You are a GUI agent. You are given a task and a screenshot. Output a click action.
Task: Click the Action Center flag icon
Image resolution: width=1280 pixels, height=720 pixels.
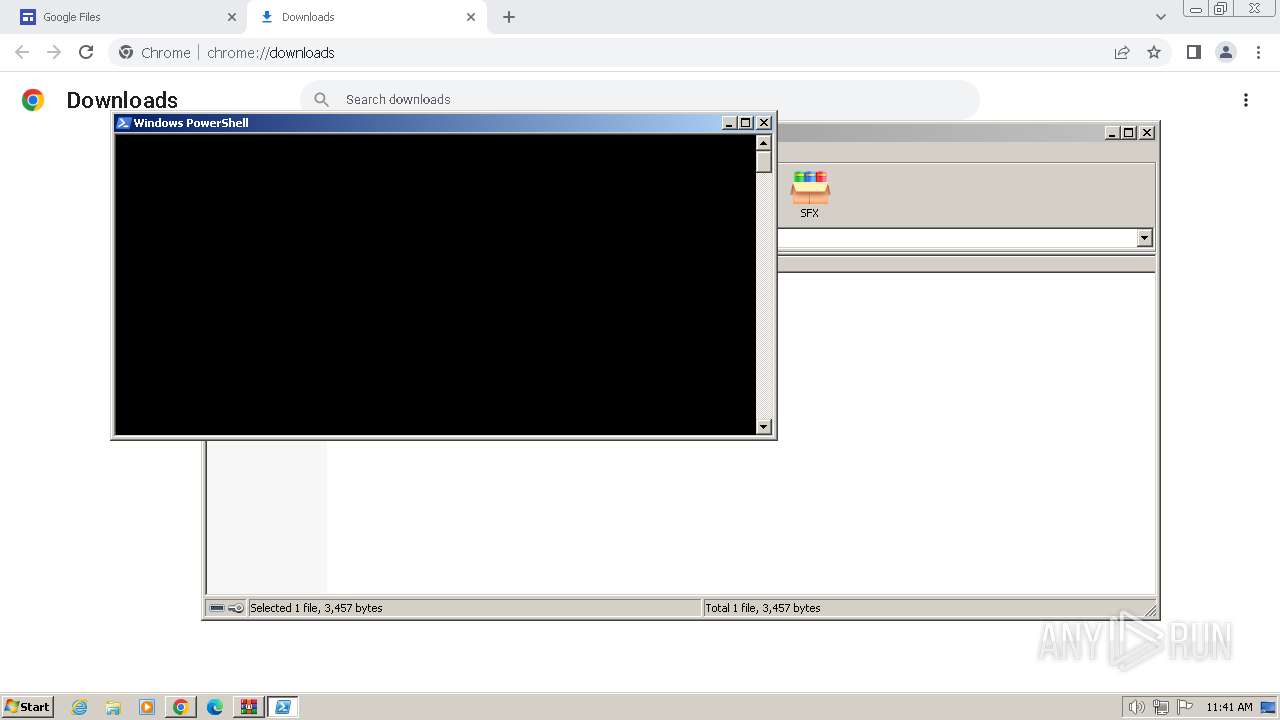(1185, 707)
